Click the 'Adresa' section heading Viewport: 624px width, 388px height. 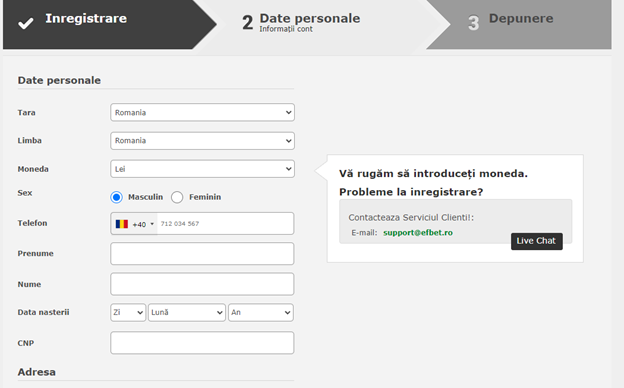pos(37,372)
